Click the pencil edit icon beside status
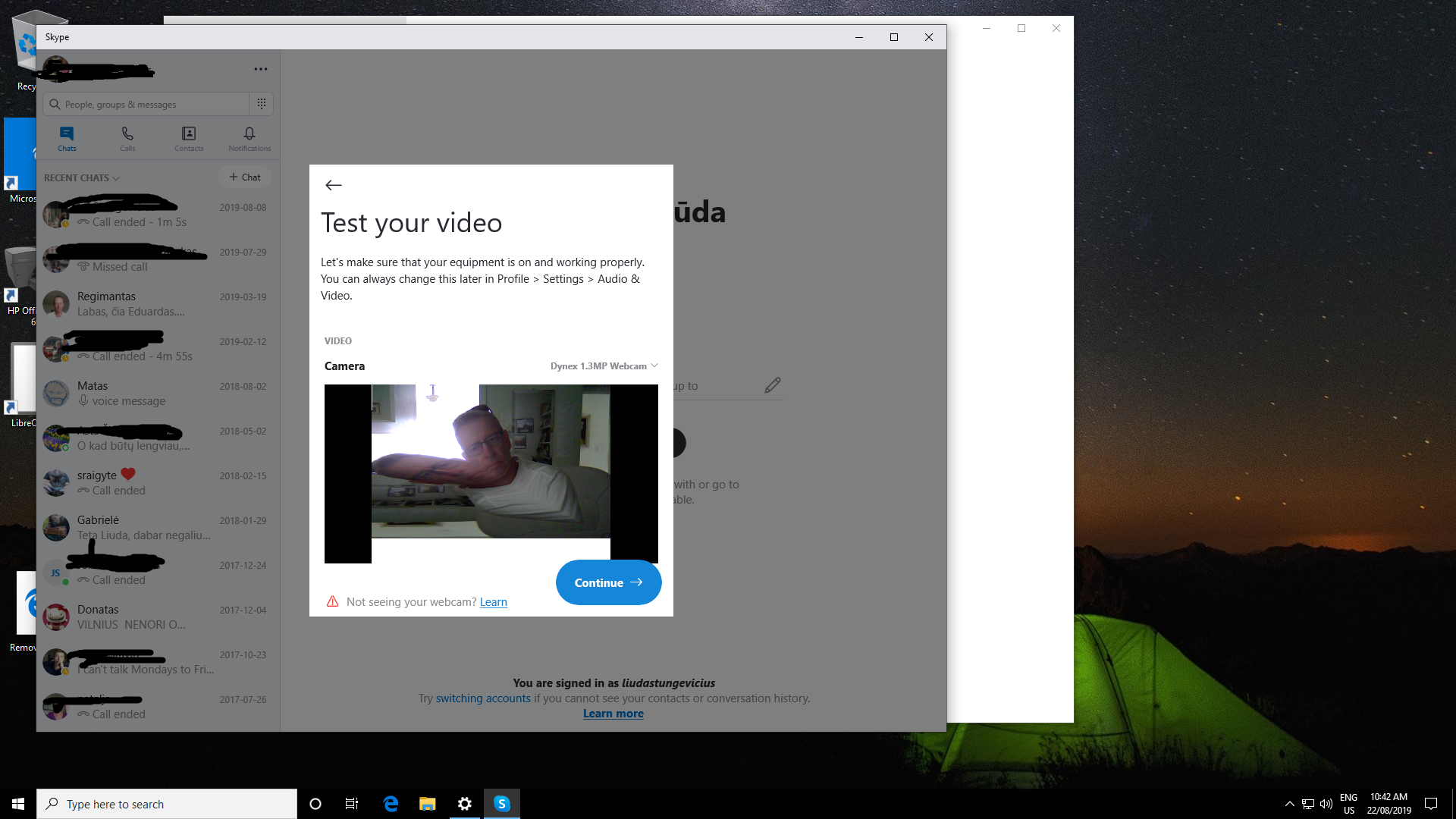 point(773,385)
